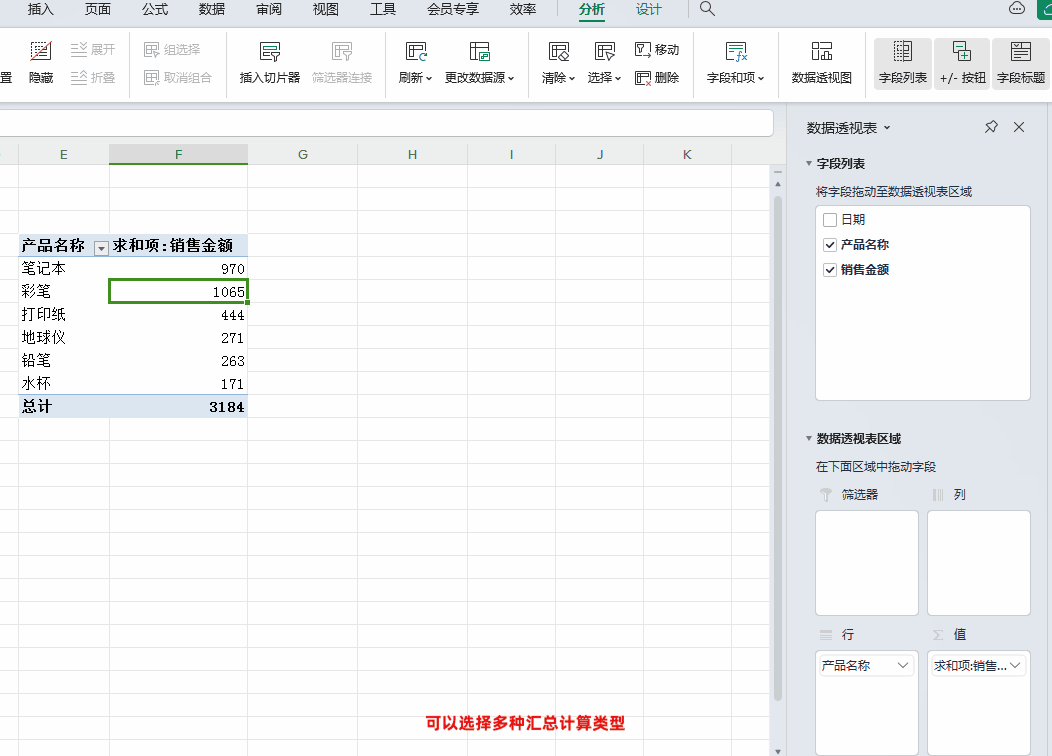Click Fields and Items (字段和项) icon
1052x756 pixels.
[x=736, y=52]
